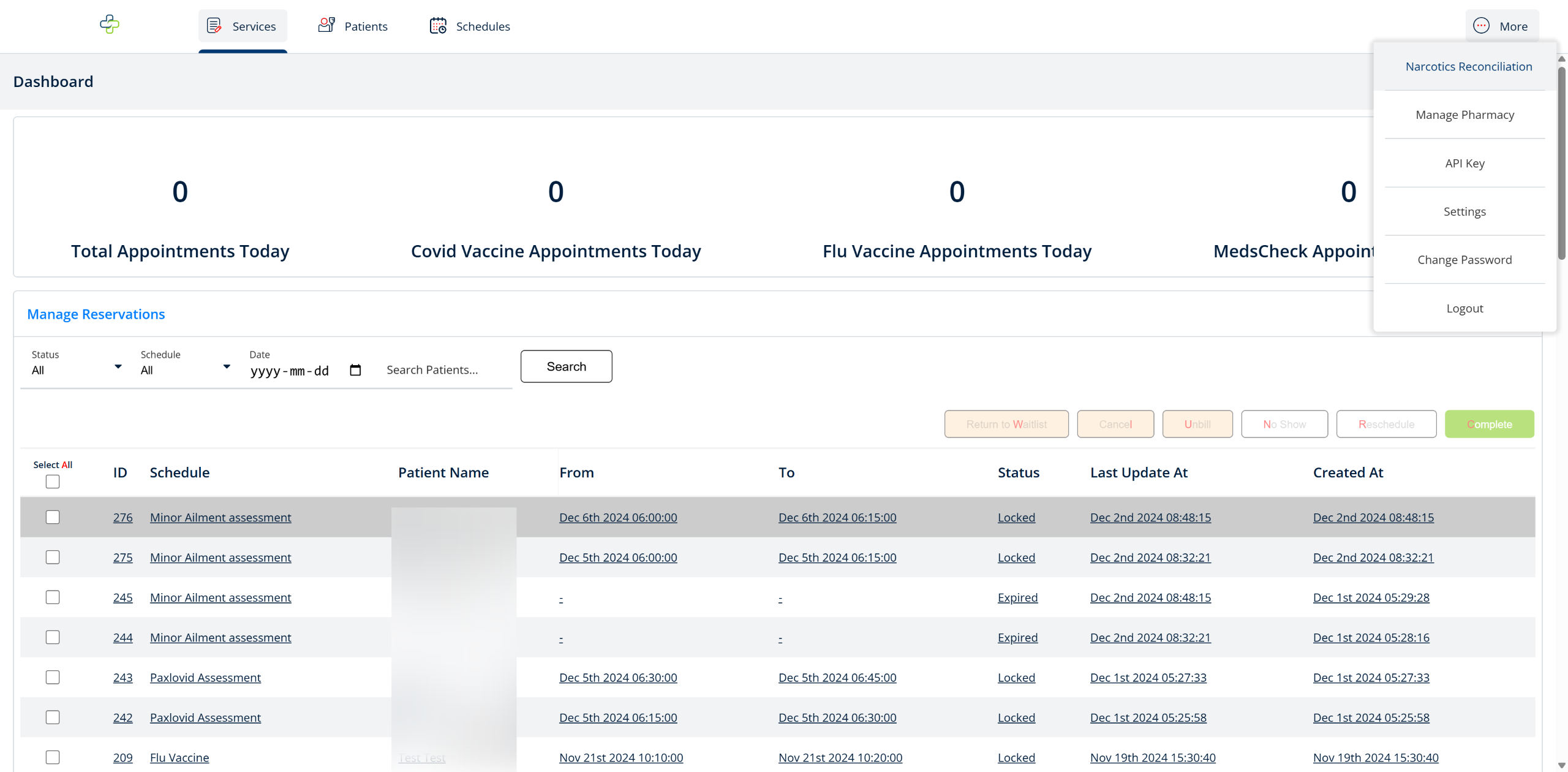Image resolution: width=1568 pixels, height=772 pixels.
Task: Click the Patients people icon
Action: tap(326, 25)
